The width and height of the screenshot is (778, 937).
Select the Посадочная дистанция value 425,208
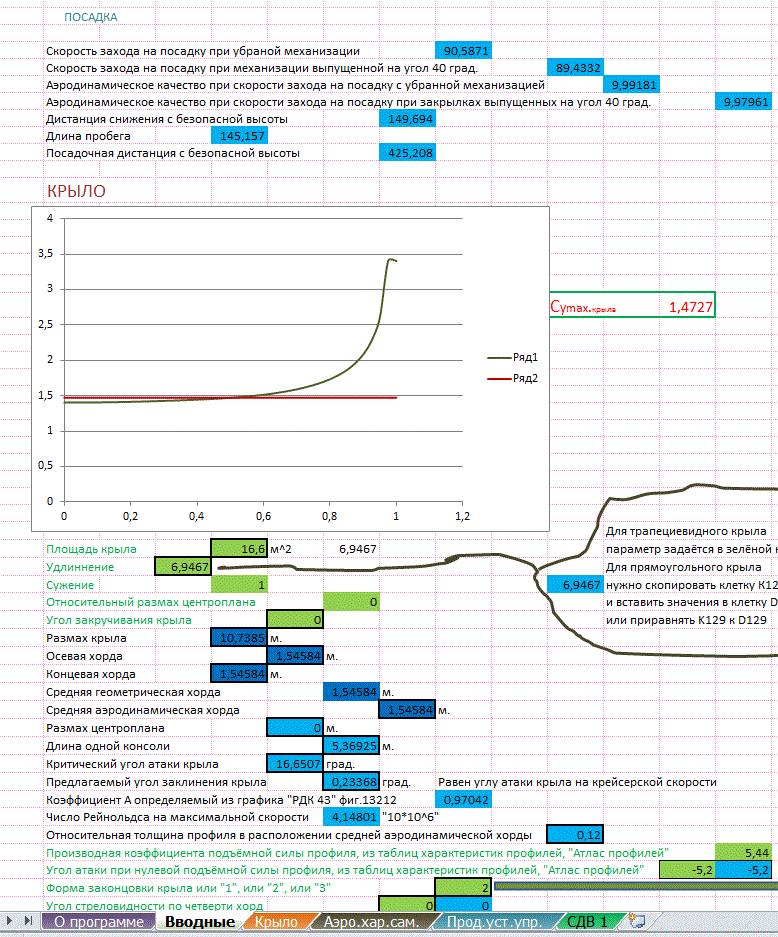pyautogui.click(x=408, y=153)
